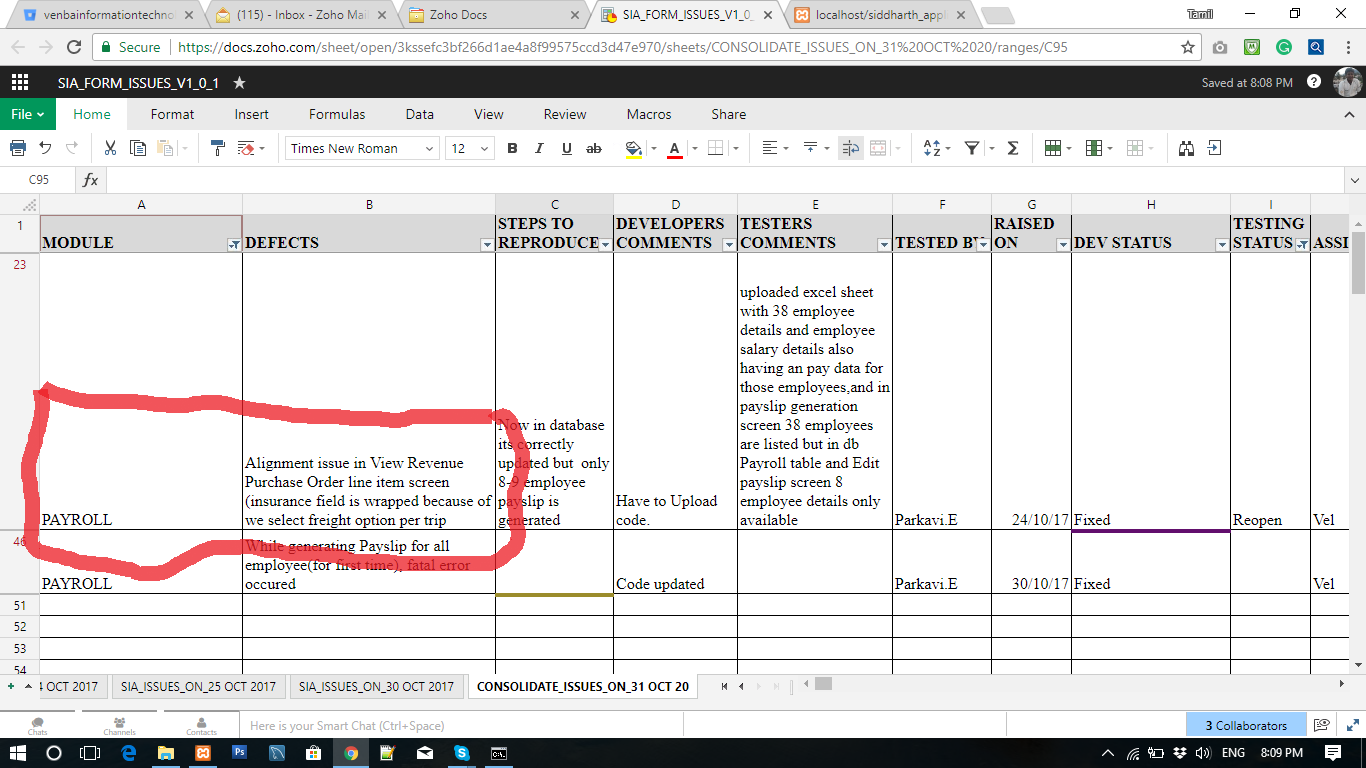Open the font size 12 dropdown
The width and height of the screenshot is (1366, 768).
pyautogui.click(x=469, y=148)
